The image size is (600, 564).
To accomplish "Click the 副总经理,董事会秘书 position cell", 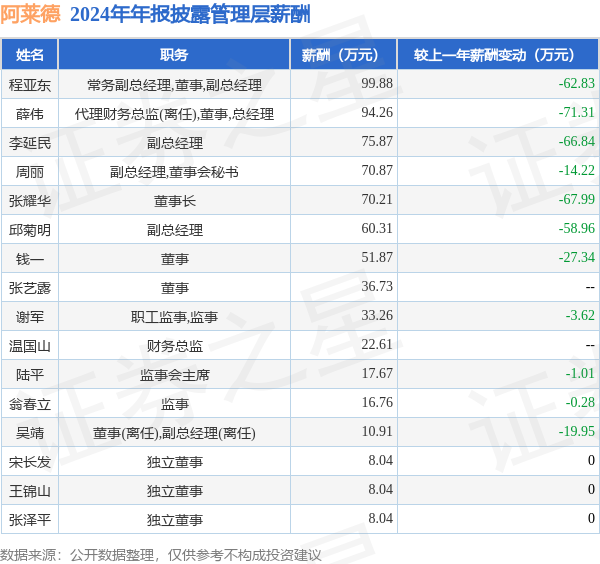I will [x=174, y=172].
